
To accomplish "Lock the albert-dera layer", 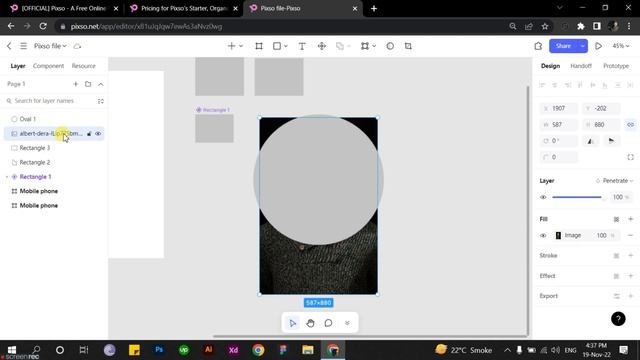I will (x=89, y=133).
